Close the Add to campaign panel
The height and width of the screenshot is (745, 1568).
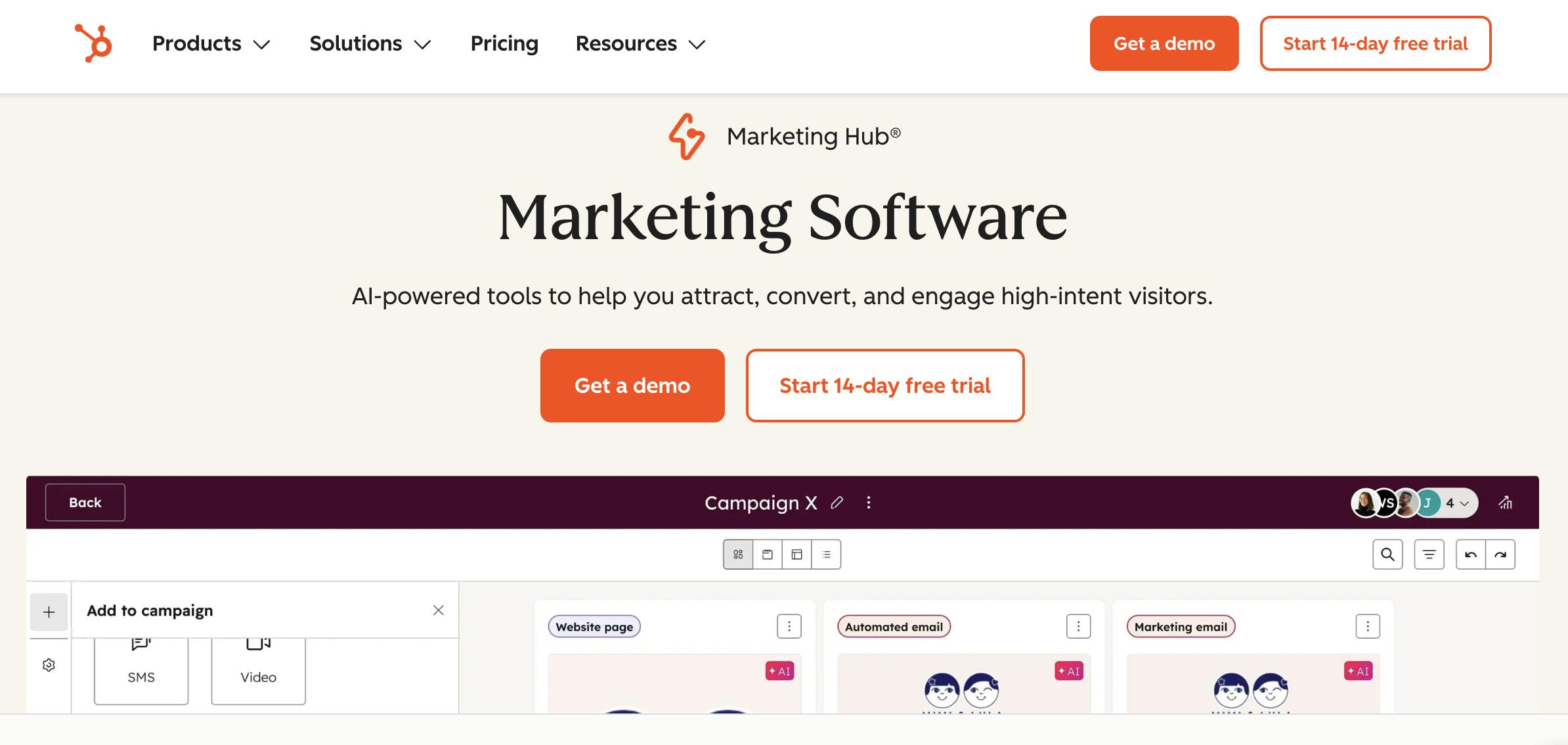439,610
